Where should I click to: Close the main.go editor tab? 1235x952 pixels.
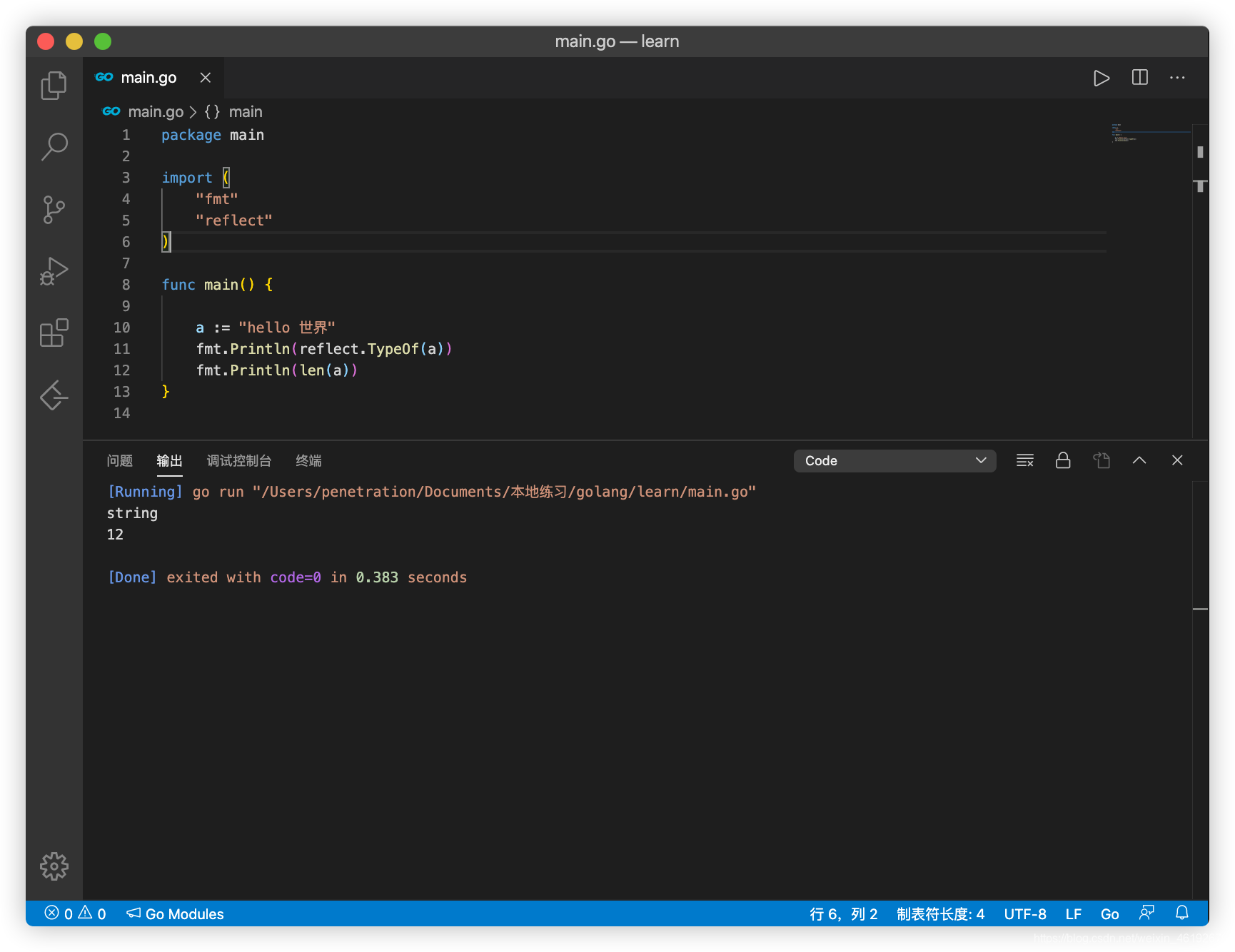[x=206, y=77]
